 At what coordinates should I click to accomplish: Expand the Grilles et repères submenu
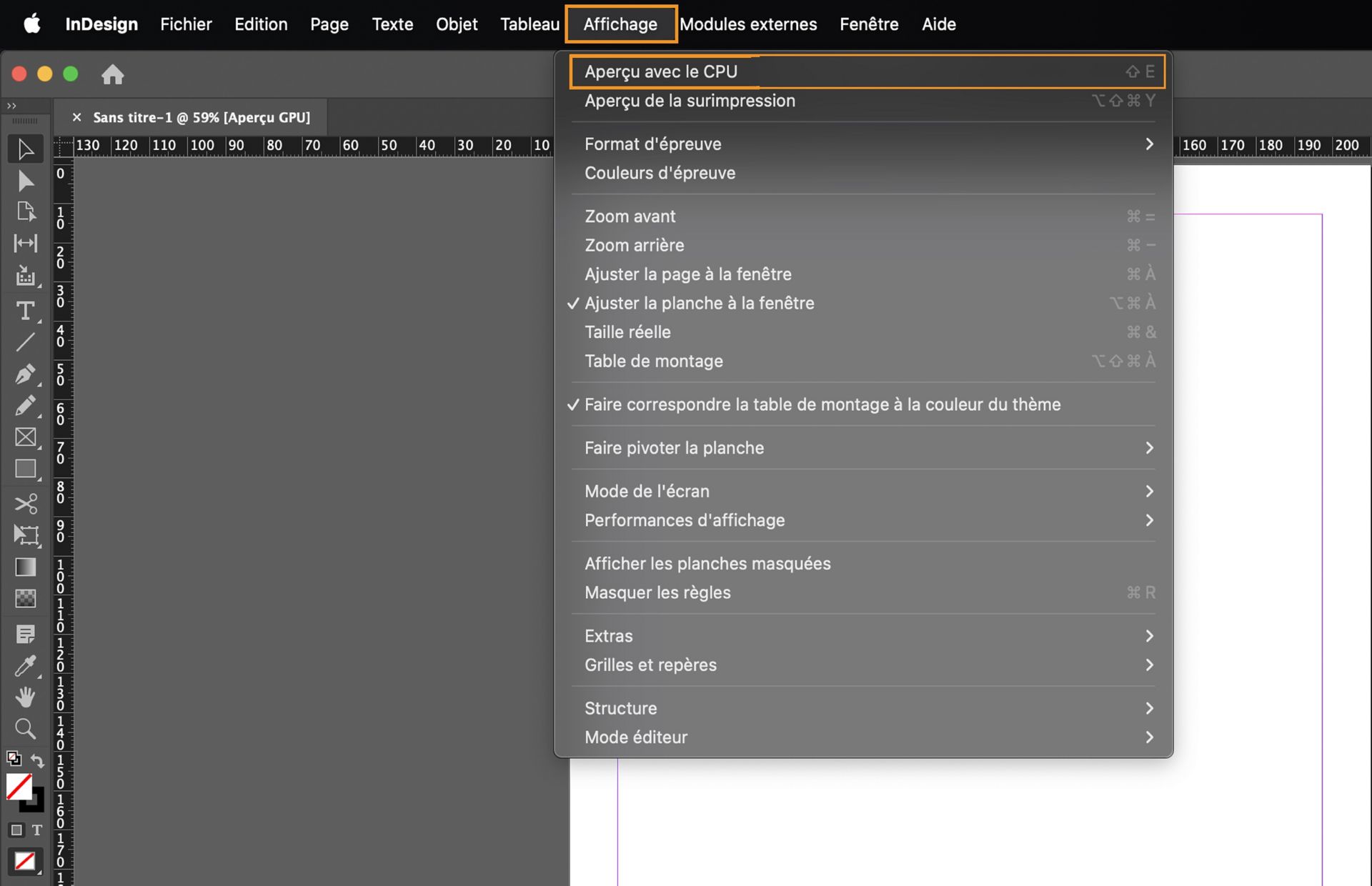pyautogui.click(x=650, y=664)
